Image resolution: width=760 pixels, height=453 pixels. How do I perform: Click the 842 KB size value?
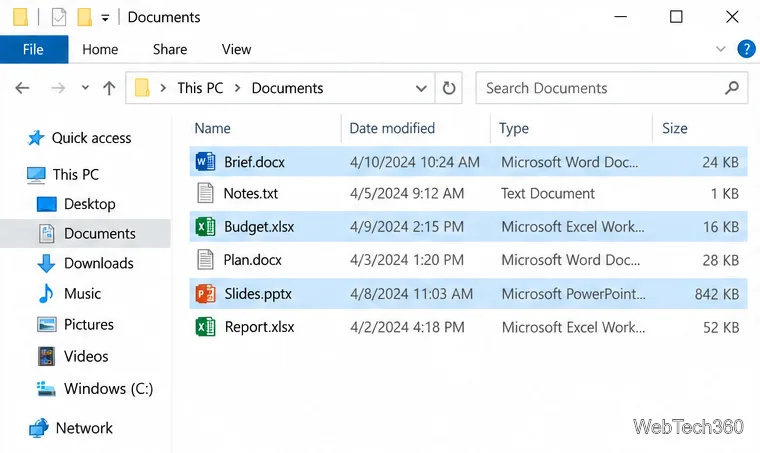717,294
